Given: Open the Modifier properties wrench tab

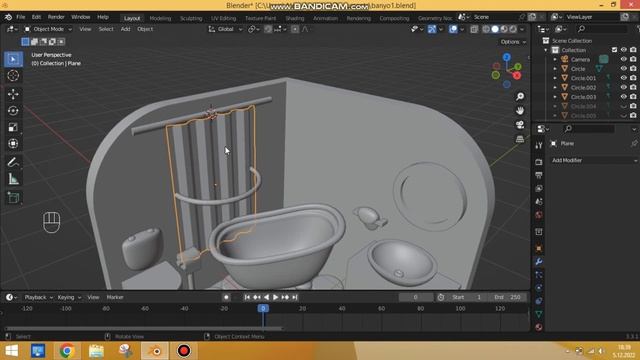Looking at the screenshot, I should pos(539,262).
